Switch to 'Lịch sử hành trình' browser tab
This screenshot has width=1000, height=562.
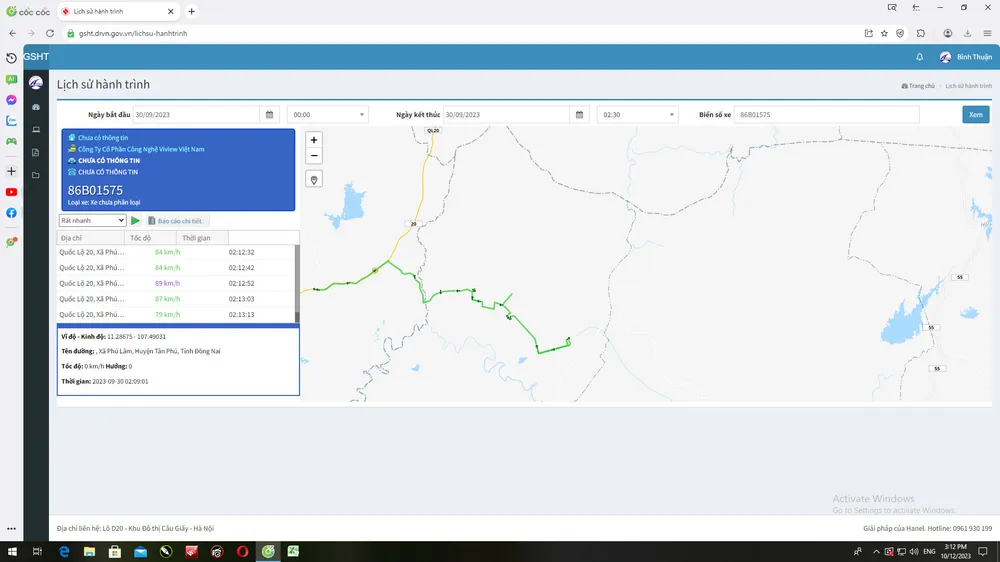[118, 11]
